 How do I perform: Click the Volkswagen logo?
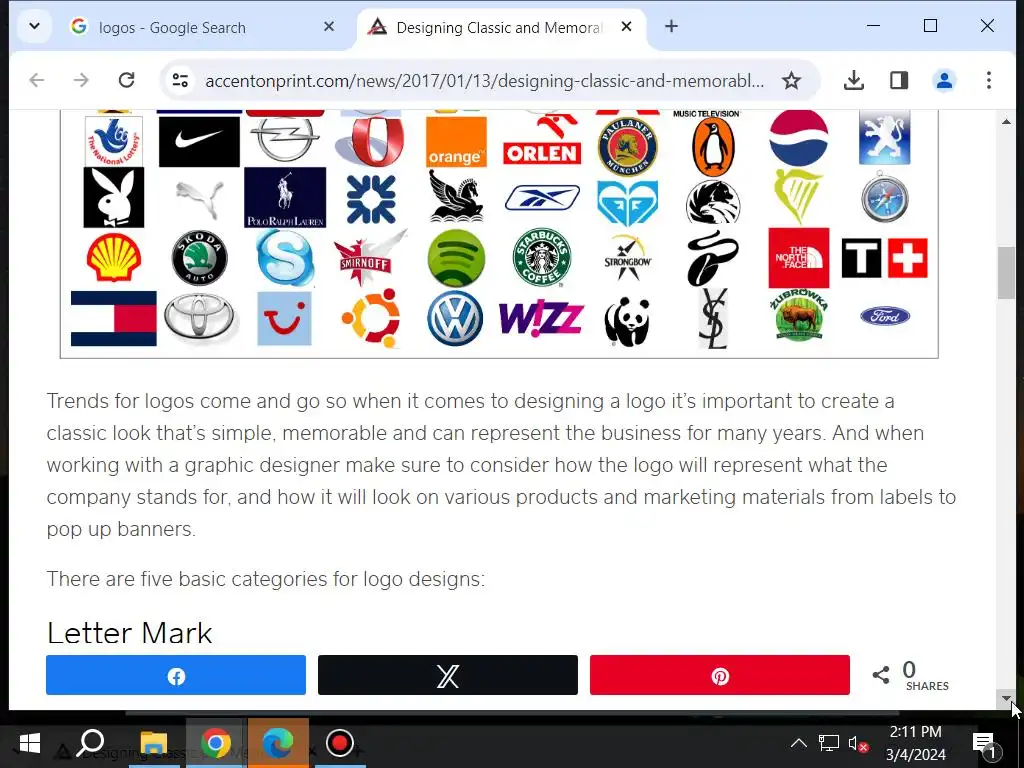455,318
